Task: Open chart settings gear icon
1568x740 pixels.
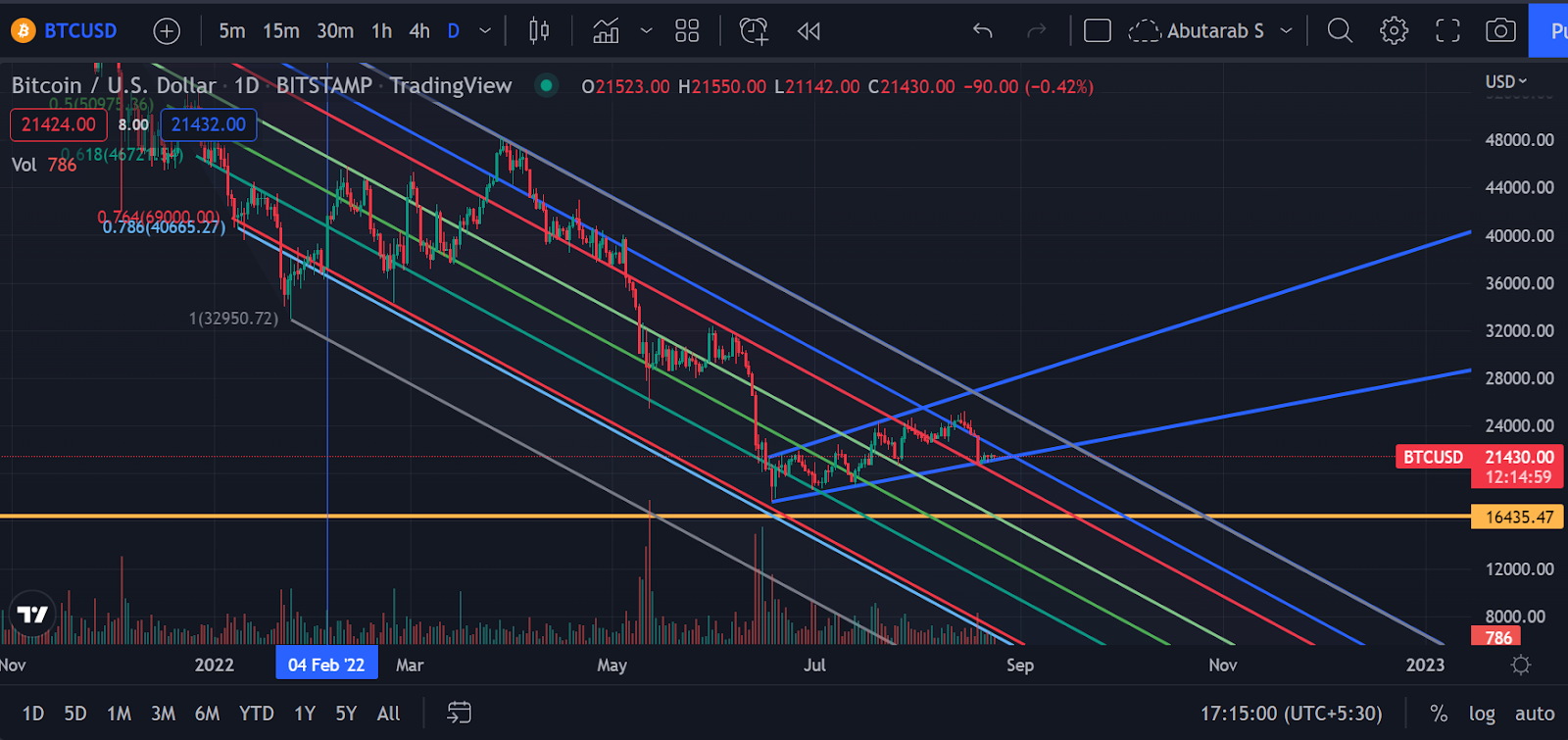Action: pyautogui.click(x=1394, y=31)
